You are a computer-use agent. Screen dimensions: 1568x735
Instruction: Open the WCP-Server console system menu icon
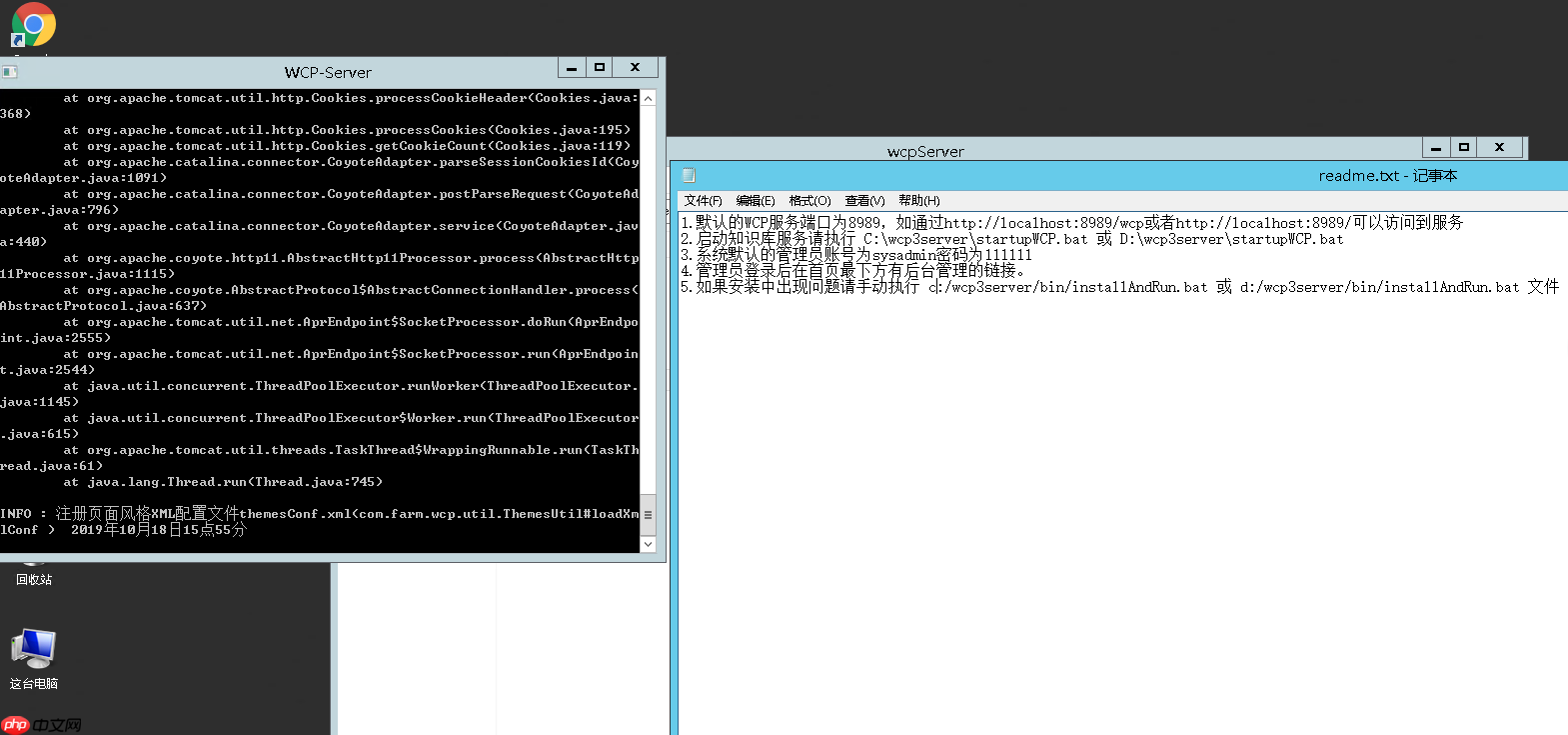point(9,72)
